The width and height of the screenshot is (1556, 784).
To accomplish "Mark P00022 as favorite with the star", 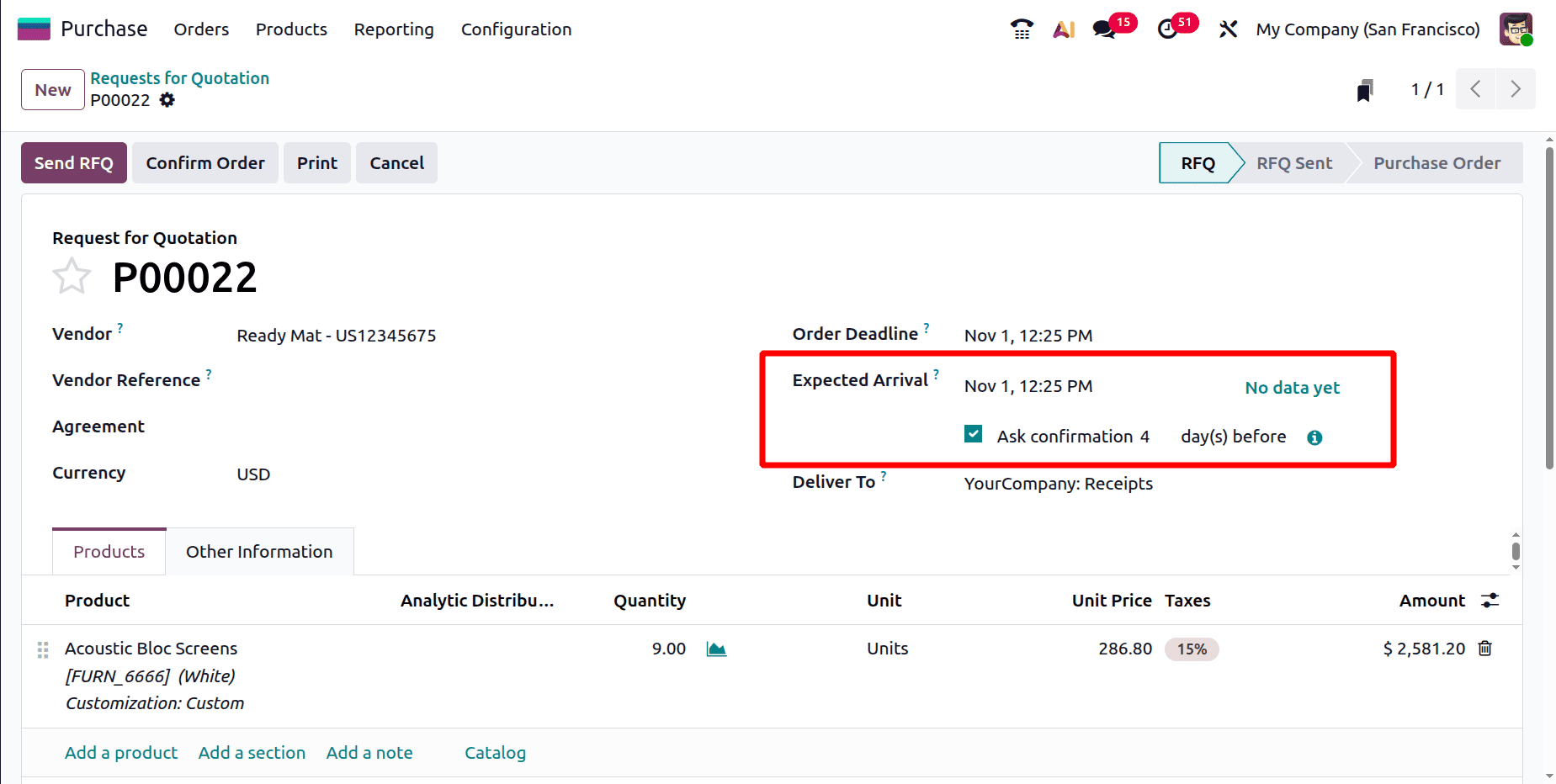I will click(72, 276).
